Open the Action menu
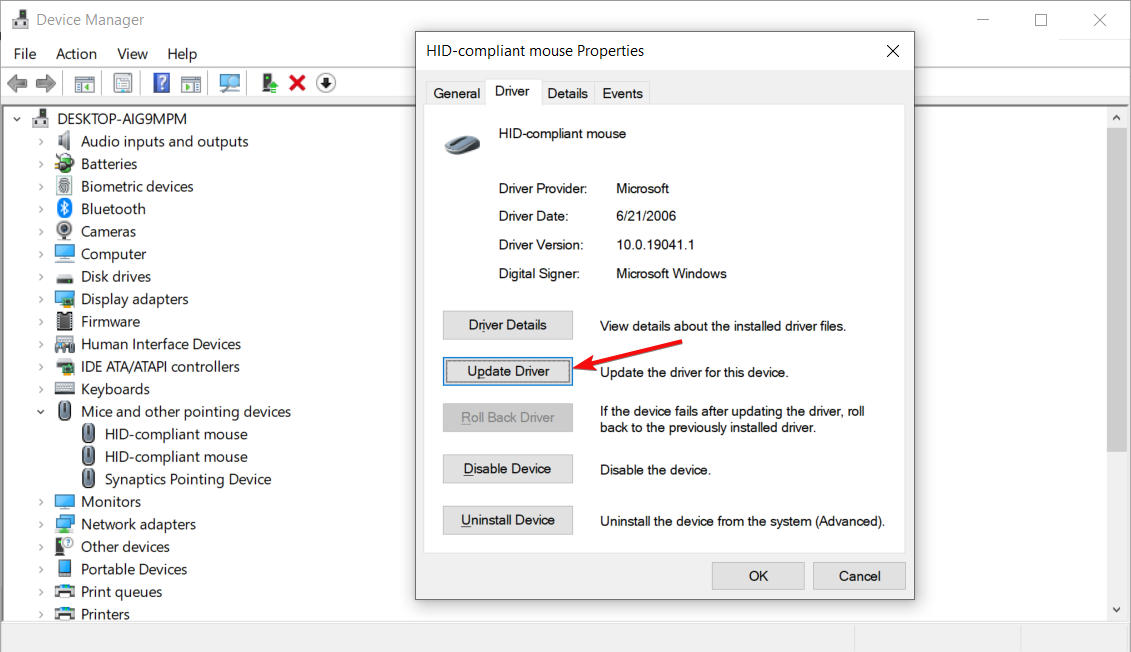 [76, 54]
